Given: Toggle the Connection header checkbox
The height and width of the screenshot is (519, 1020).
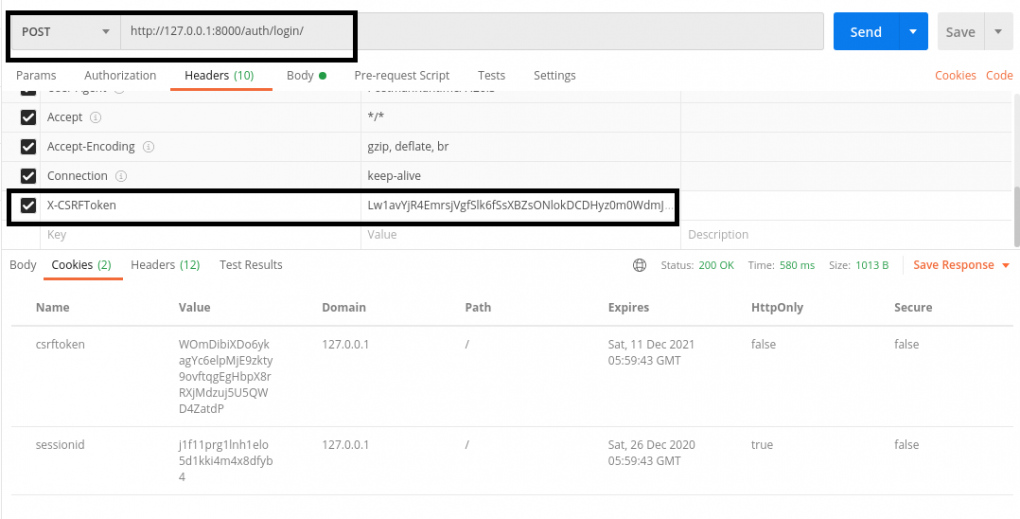Looking at the screenshot, I should 29,176.
